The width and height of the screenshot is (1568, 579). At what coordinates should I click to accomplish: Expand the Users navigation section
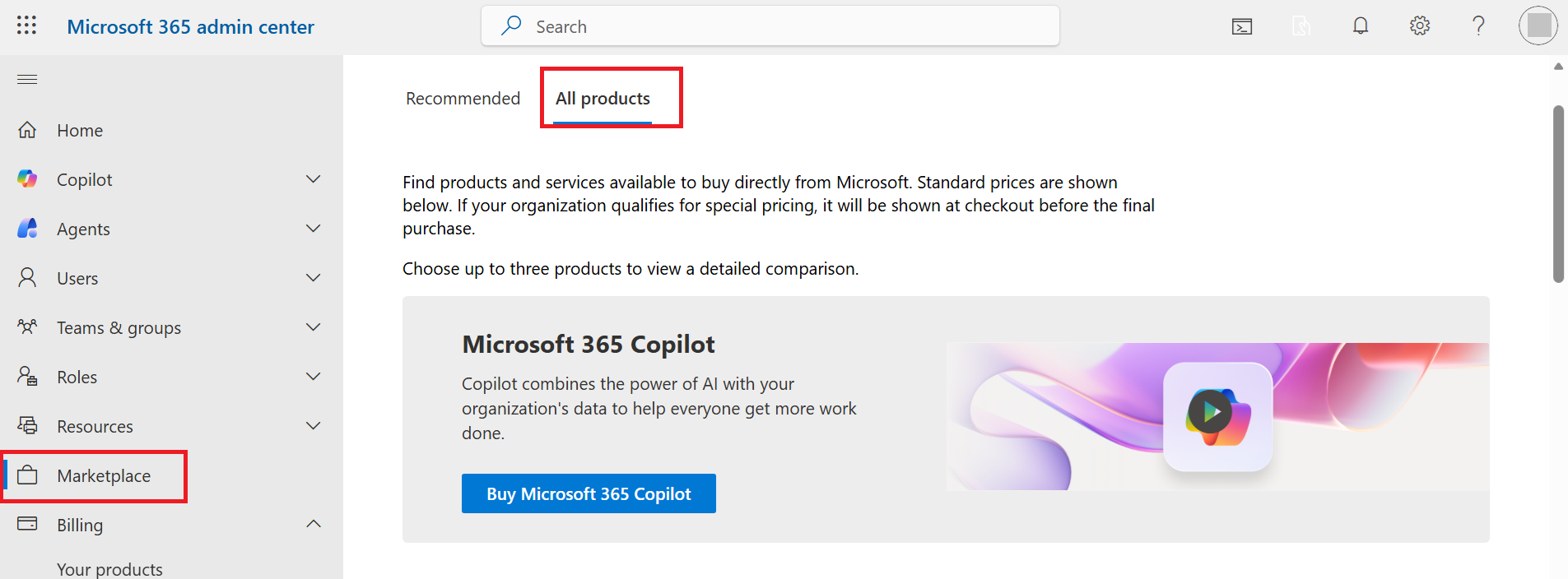[x=313, y=278]
